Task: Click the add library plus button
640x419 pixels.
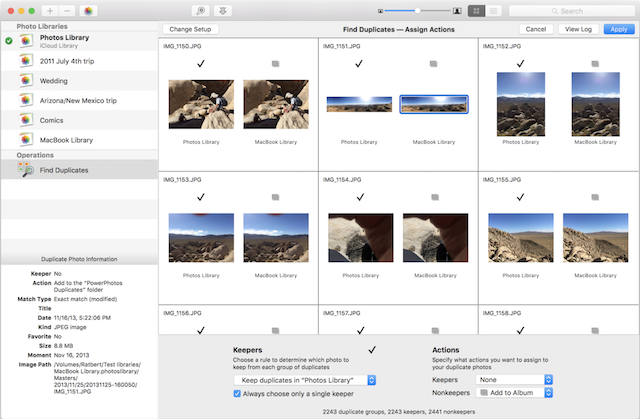Action: [50, 10]
